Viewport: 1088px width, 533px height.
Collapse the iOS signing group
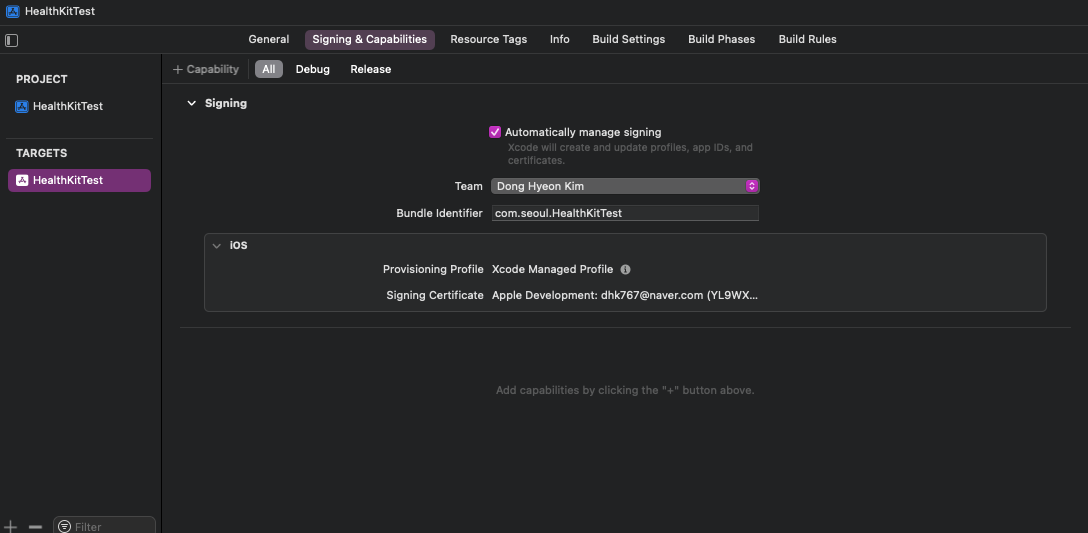tap(216, 246)
